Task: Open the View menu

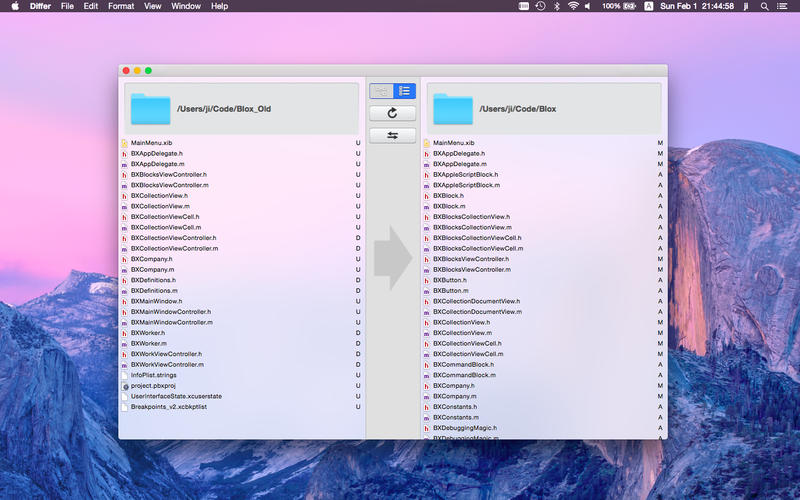Action: pyautogui.click(x=153, y=6)
